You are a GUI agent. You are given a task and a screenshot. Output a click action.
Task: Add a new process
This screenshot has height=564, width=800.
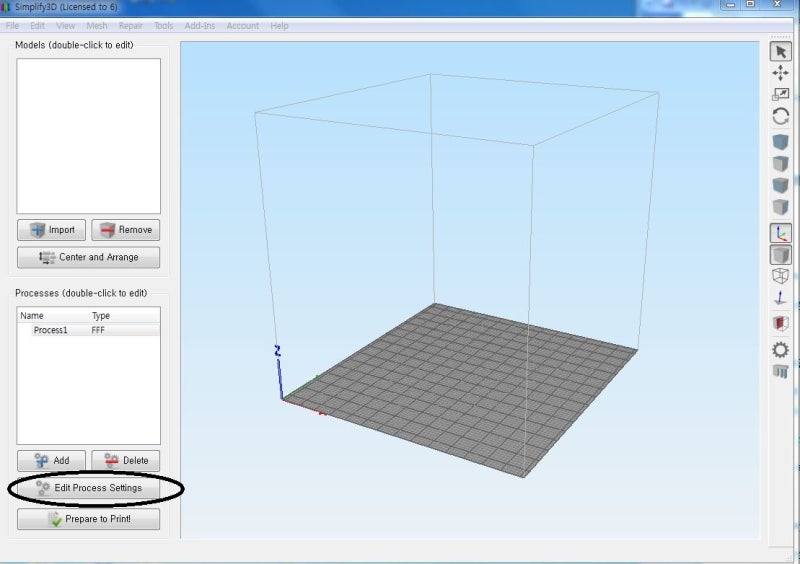coord(52,460)
